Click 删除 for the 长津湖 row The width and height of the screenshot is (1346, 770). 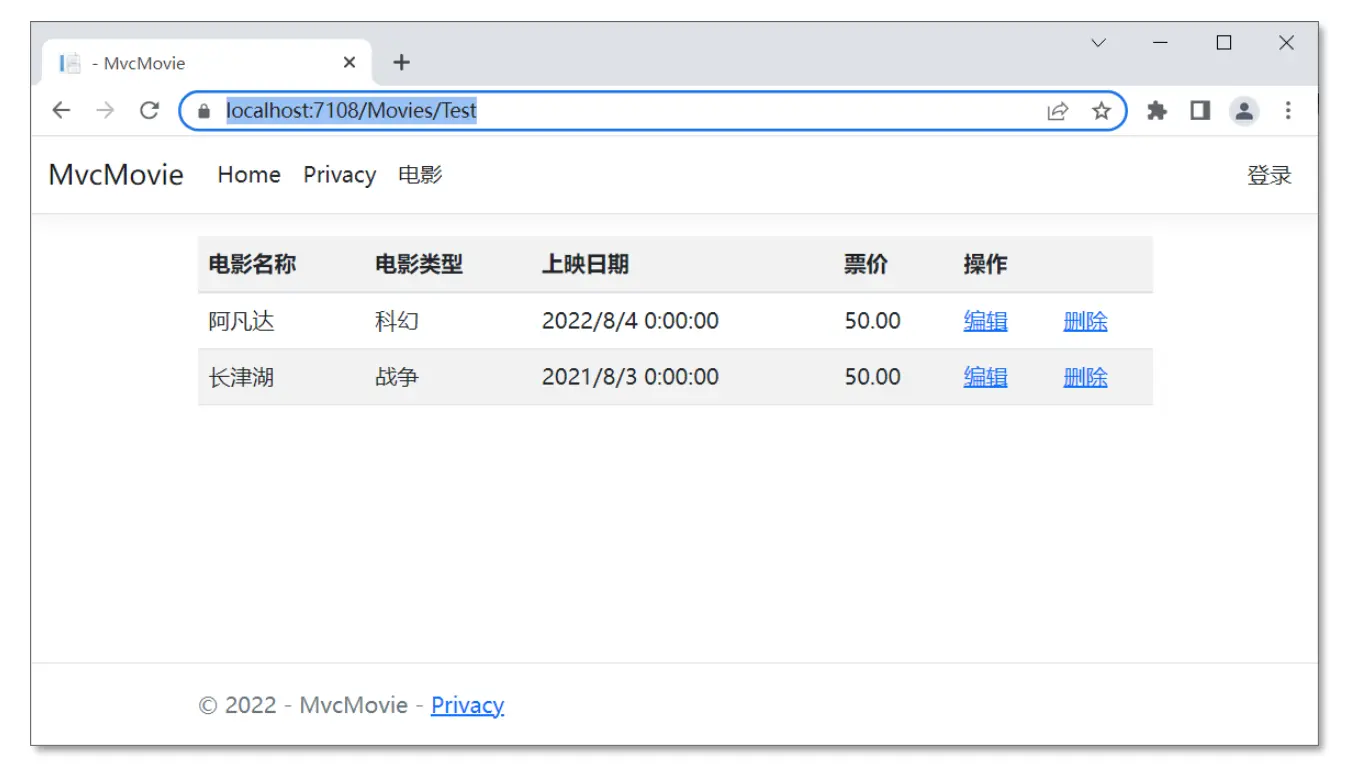[1085, 377]
